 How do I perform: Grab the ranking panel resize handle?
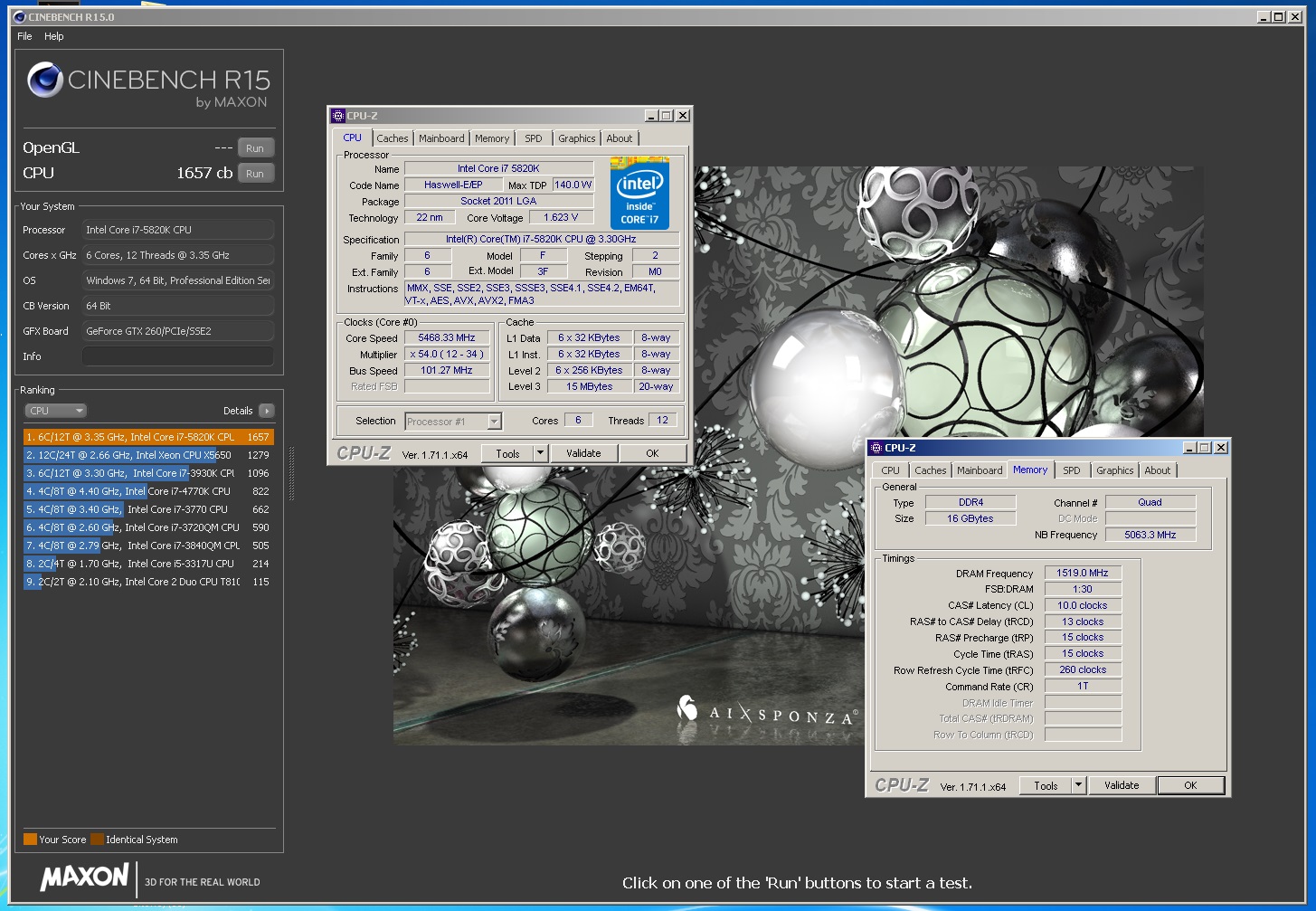[291, 473]
